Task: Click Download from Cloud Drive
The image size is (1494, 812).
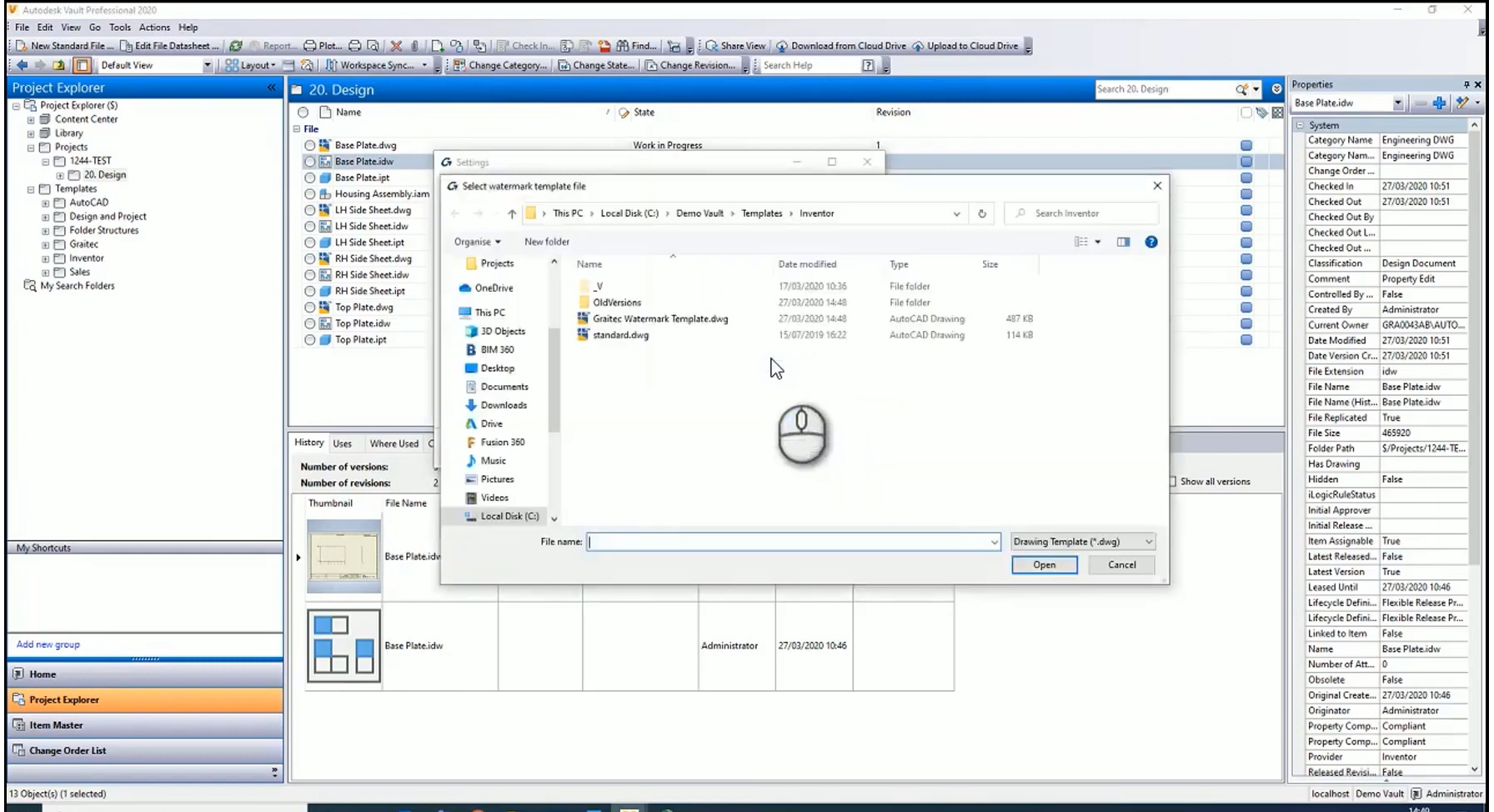Action: (x=840, y=46)
